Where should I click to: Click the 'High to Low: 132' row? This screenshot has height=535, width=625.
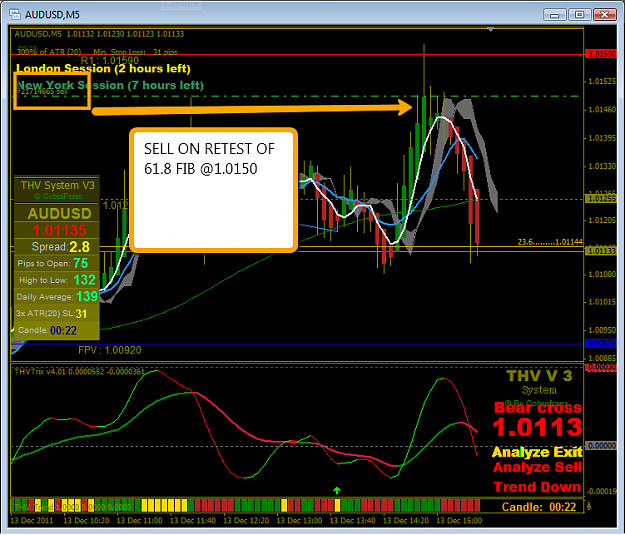click(x=57, y=280)
